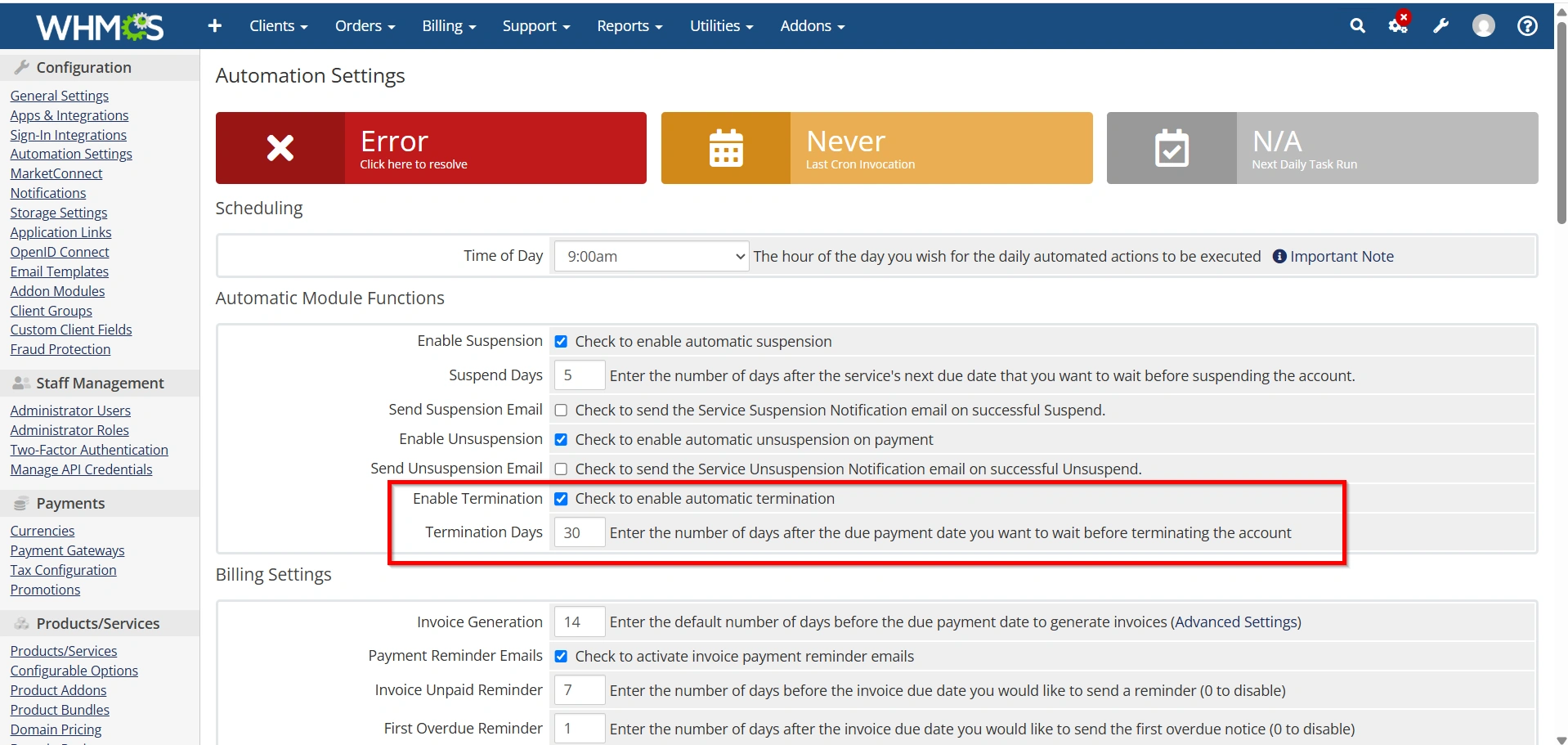Open the user avatar menu
Image resolution: width=1568 pixels, height=745 pixels.
tap(1483, 26)
